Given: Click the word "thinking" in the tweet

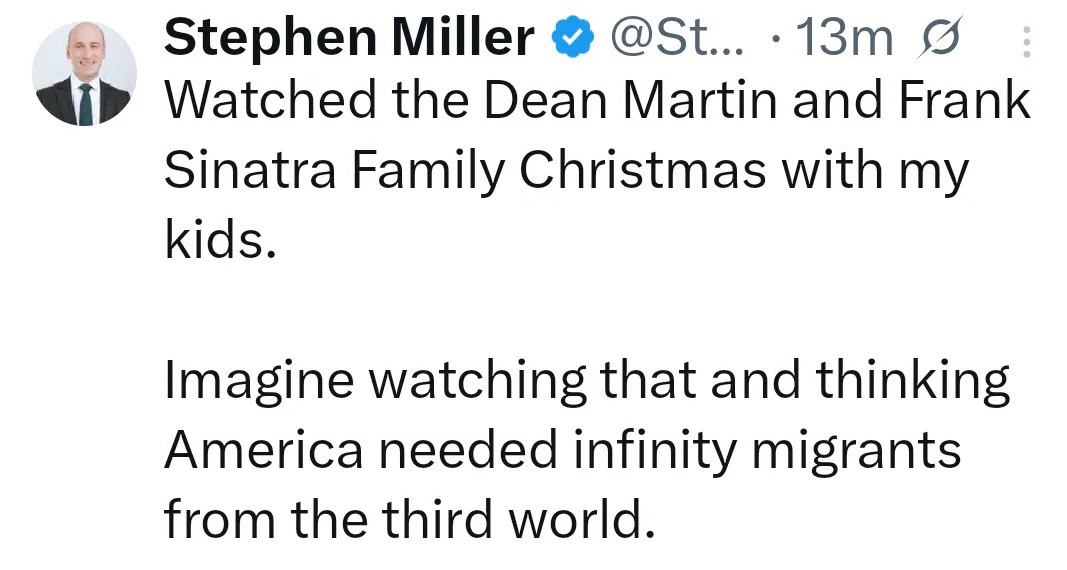Looking at the screenshot, I should [911, 381].
